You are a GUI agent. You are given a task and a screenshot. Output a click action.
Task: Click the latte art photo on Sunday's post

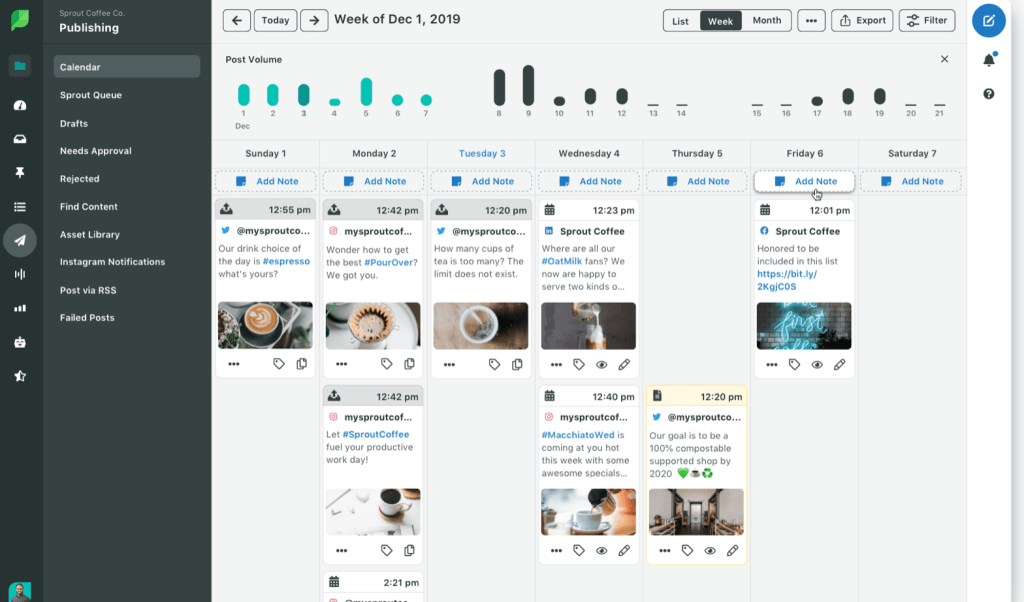click(265, 327)
